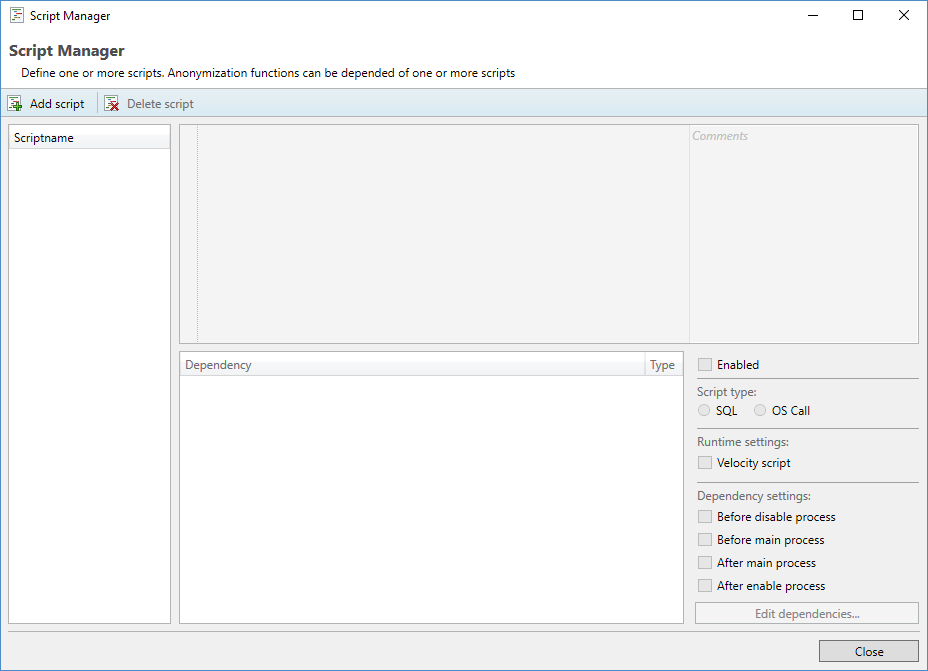Click the Dependency column header

pyautogui.click(x=412, y=365)
